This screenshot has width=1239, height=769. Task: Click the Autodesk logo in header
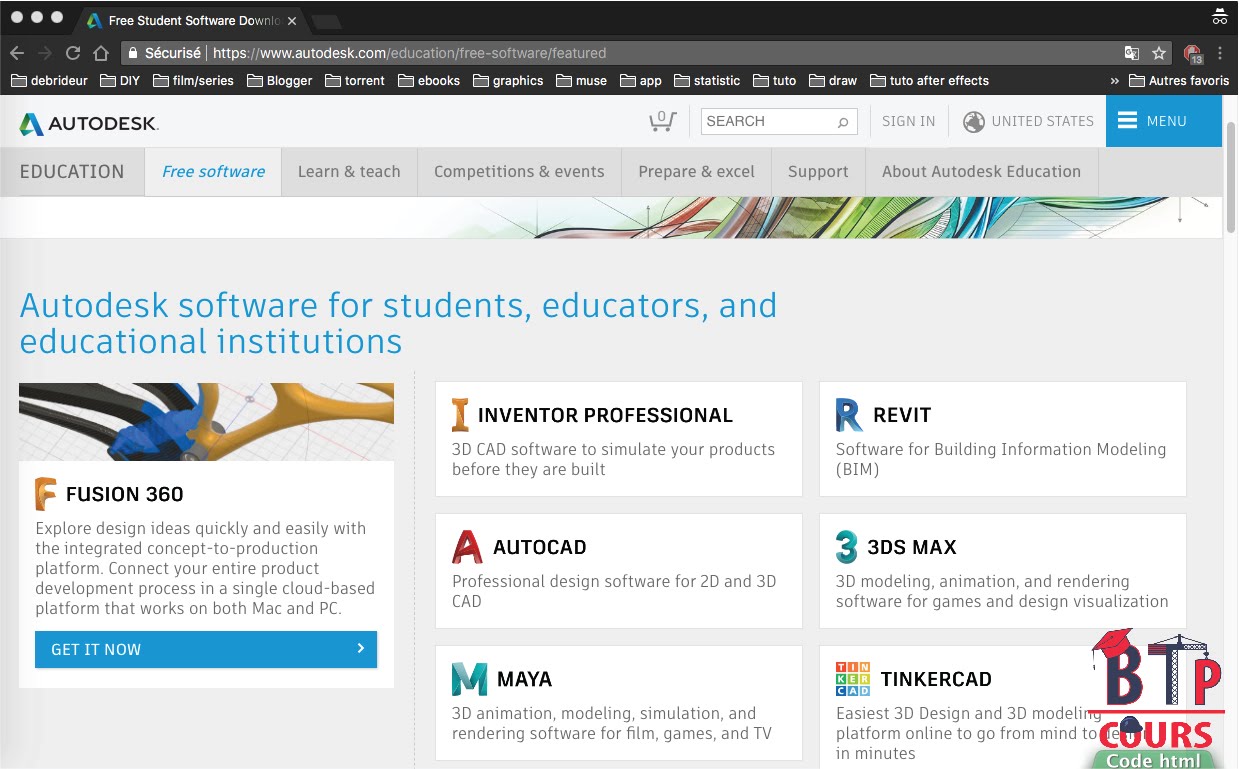[x=88, y=124]
